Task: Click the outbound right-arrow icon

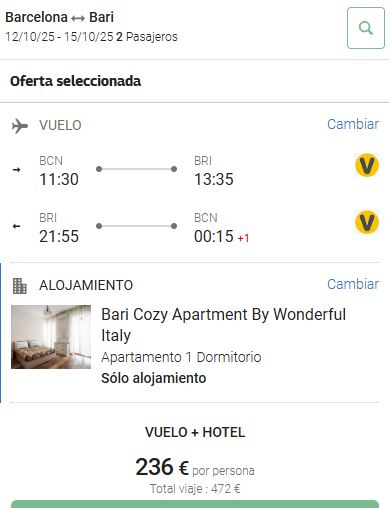Action: tap(16, 170)
